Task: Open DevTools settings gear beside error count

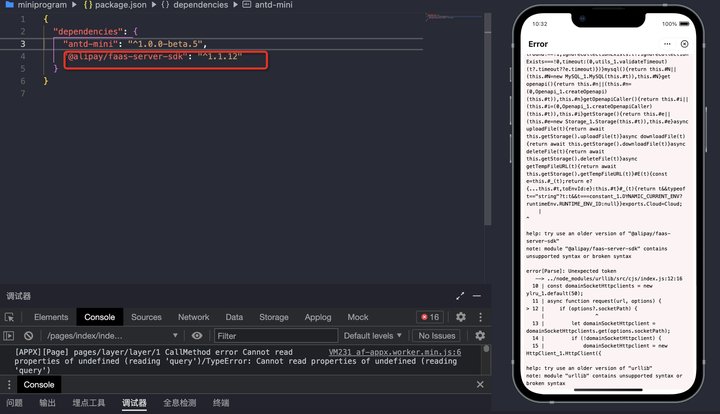Action: 461,317
